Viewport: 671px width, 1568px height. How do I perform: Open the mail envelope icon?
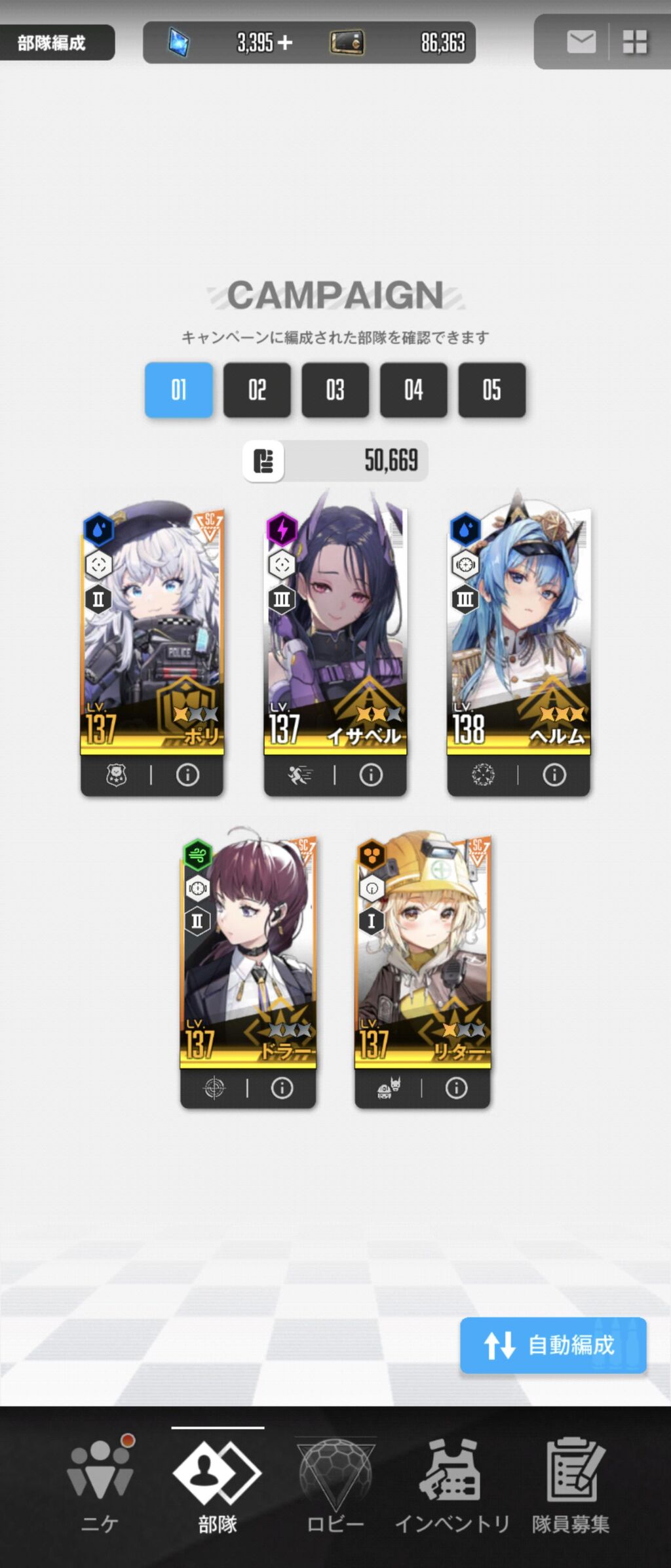tap(581, 43)
